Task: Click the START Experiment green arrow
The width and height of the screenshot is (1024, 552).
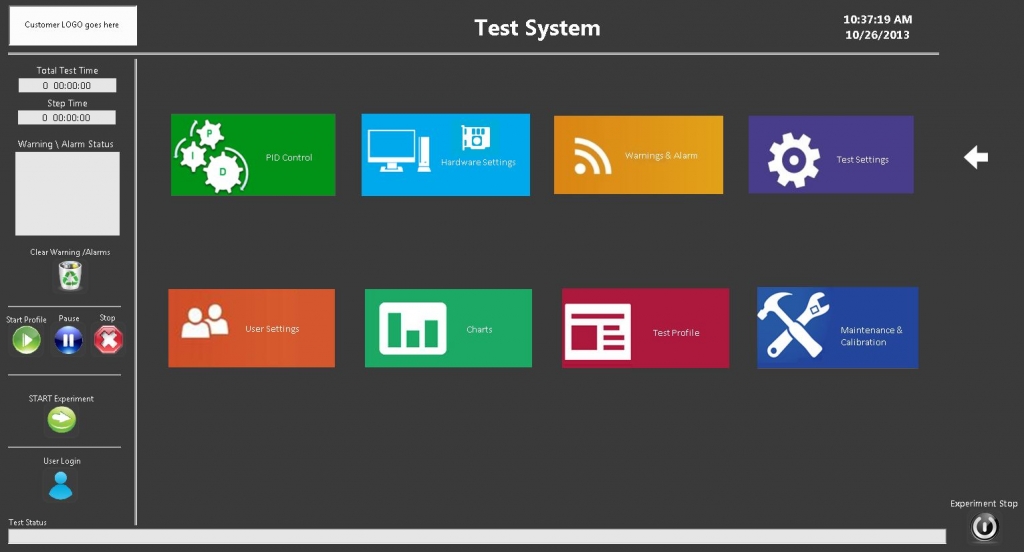Action: pyautogui.click(x=62, y=421)
